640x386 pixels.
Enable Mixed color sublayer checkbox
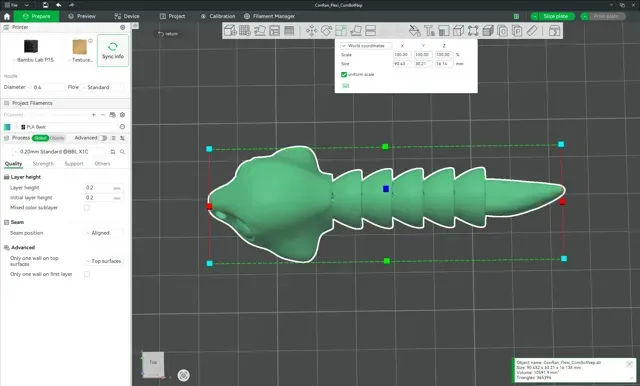tap(87, 208)
